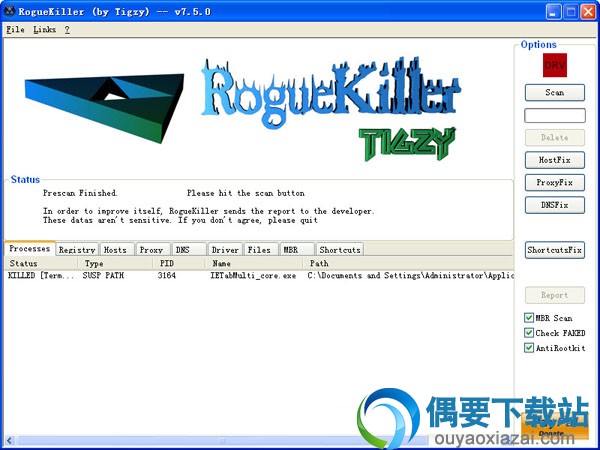
Task: Switch to the Proxy tab
Action: point(153,249)
